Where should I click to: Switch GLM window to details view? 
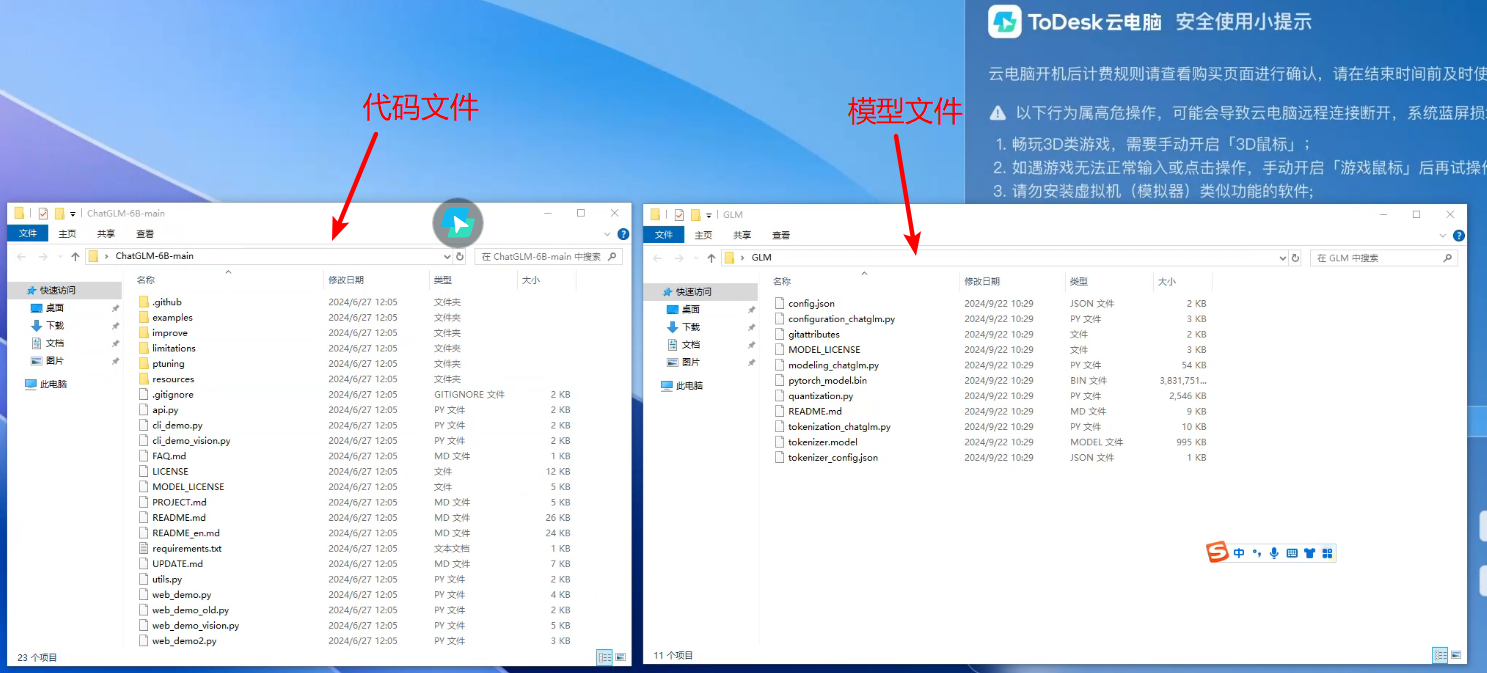[1440, 656]
